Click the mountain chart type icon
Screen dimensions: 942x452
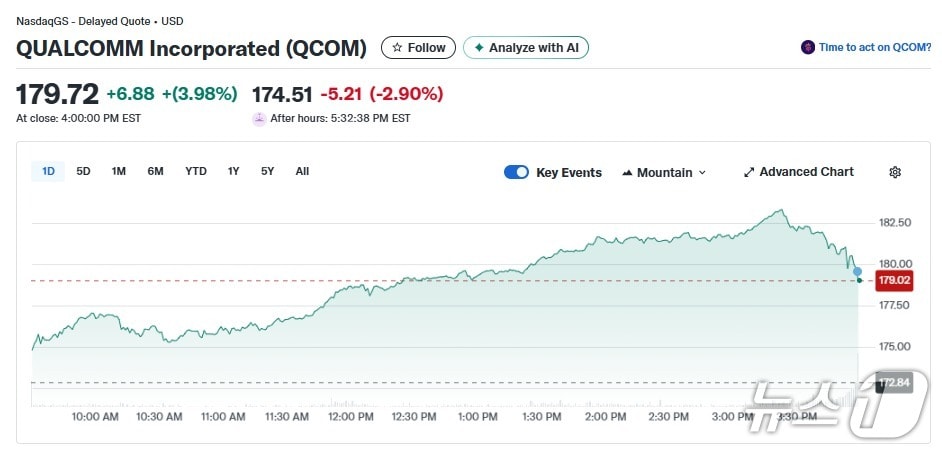coord(627,173)
